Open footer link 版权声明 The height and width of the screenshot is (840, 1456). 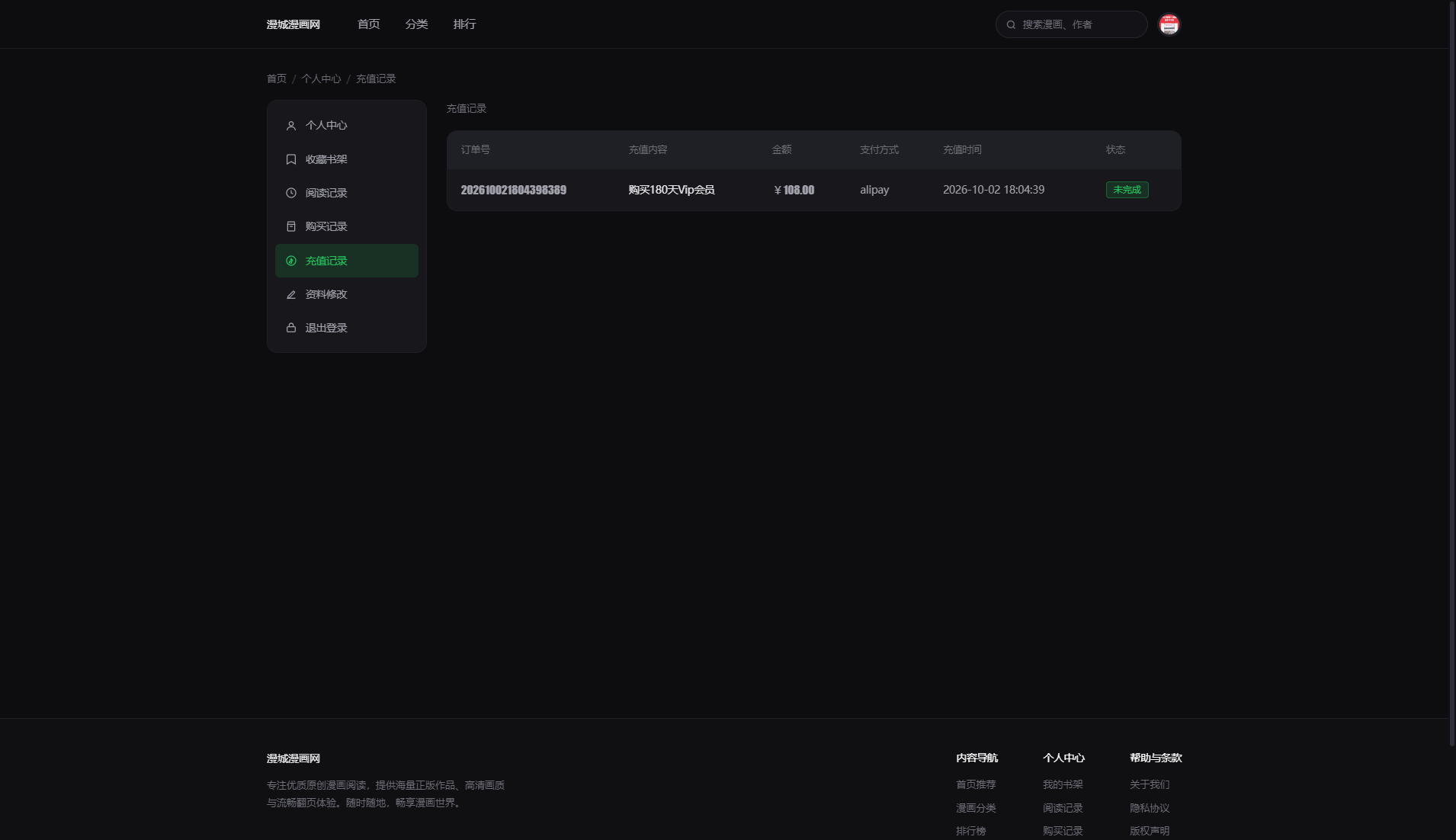(1150, 831)
